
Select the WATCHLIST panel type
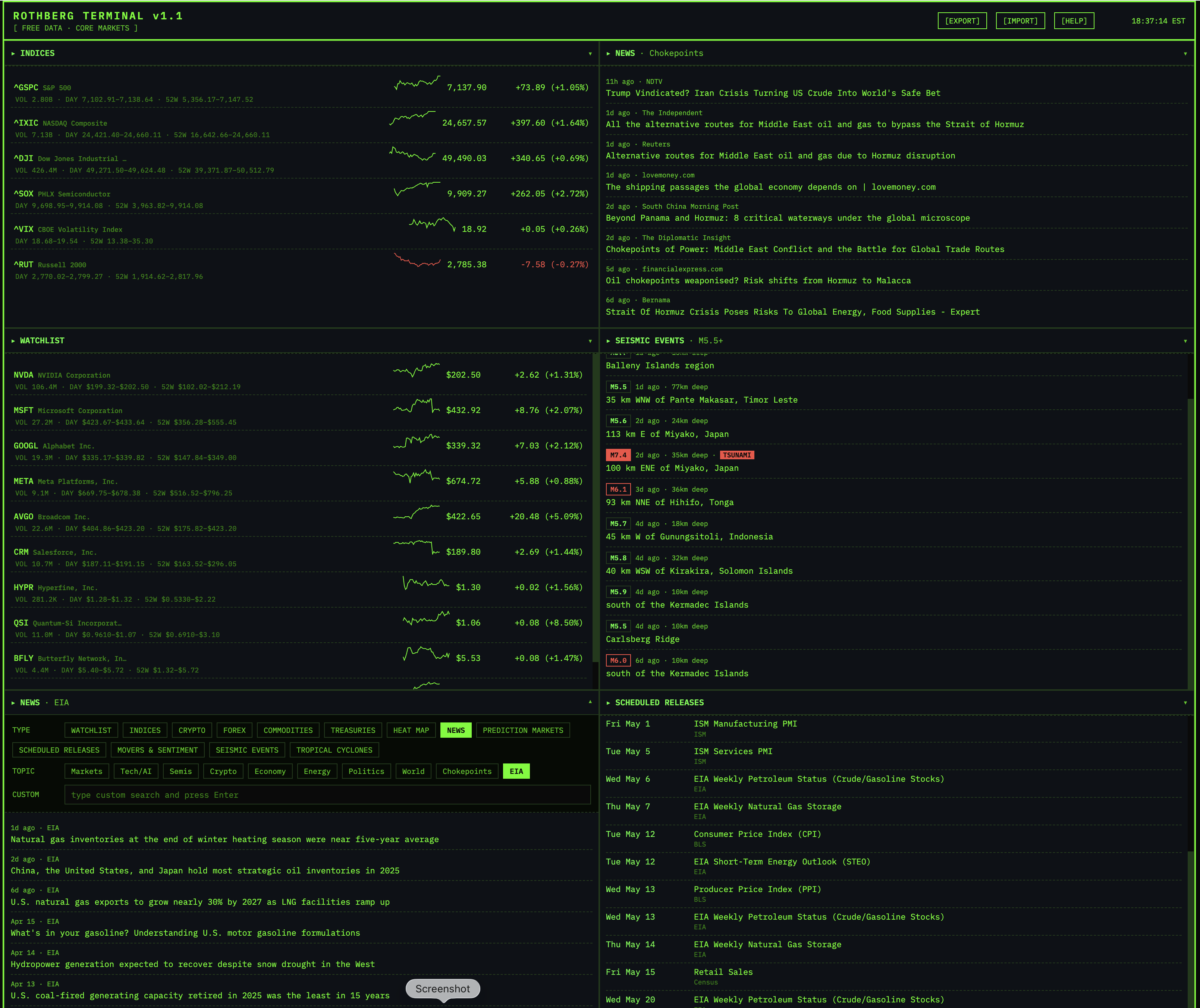pos(91,730)
